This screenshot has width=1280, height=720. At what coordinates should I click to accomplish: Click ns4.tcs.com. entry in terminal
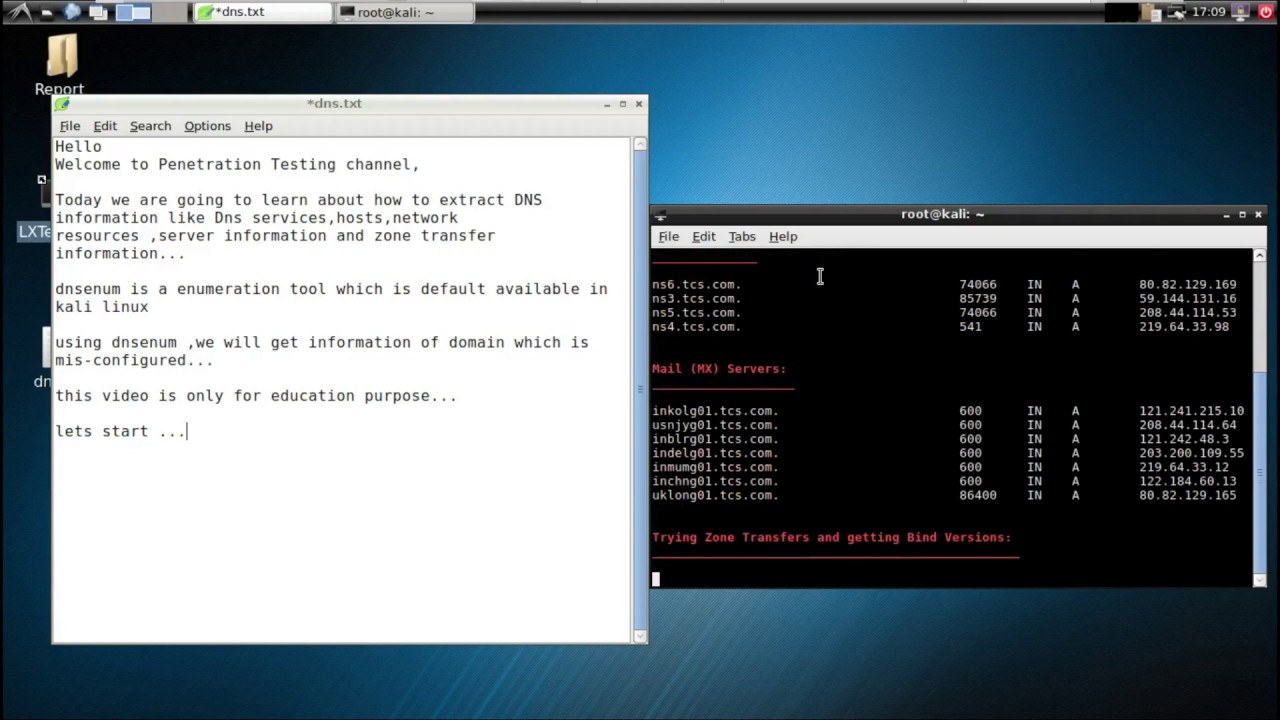tap(696, 327)
